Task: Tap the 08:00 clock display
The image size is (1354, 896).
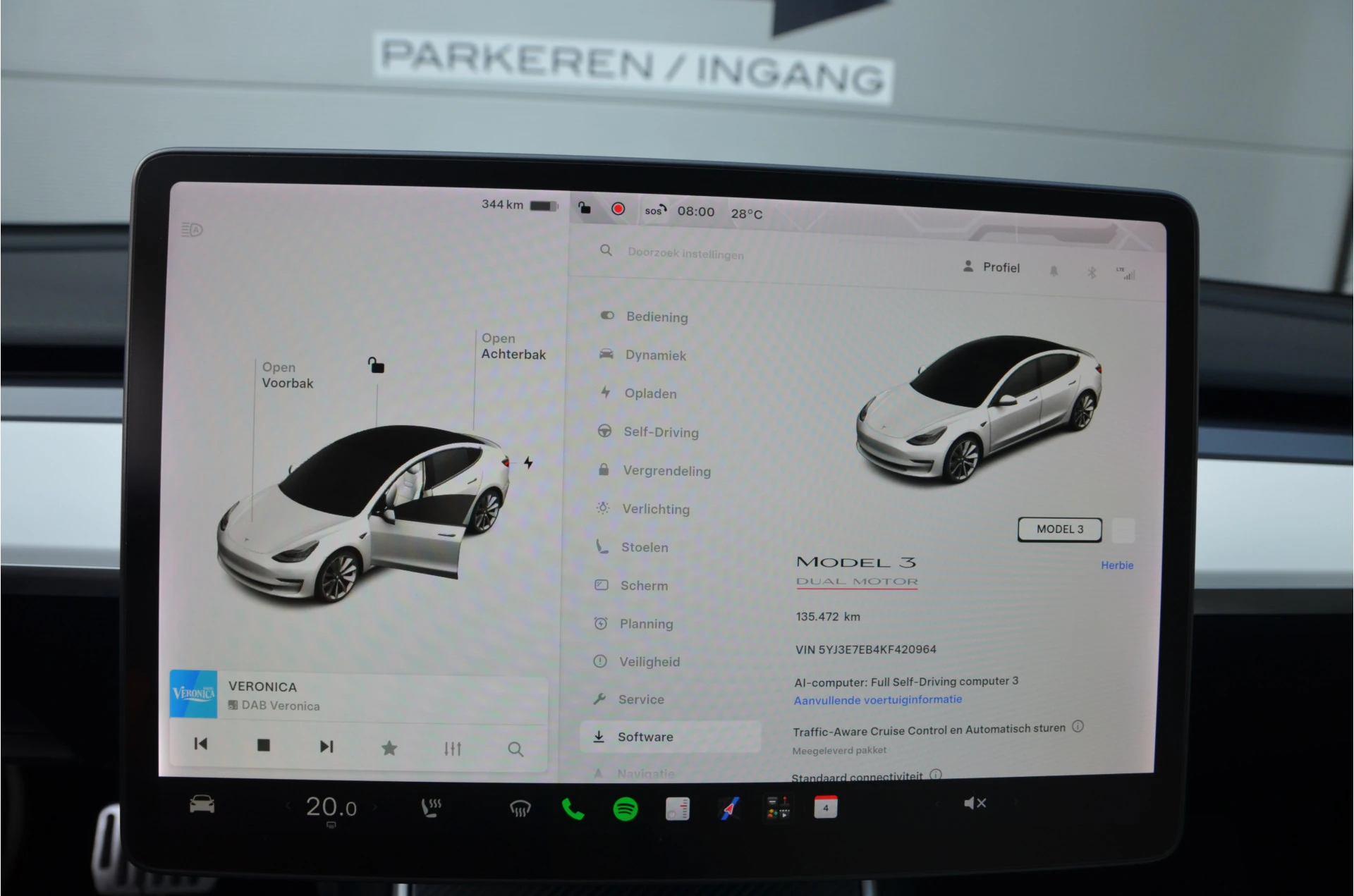Action: pos(696,211)
